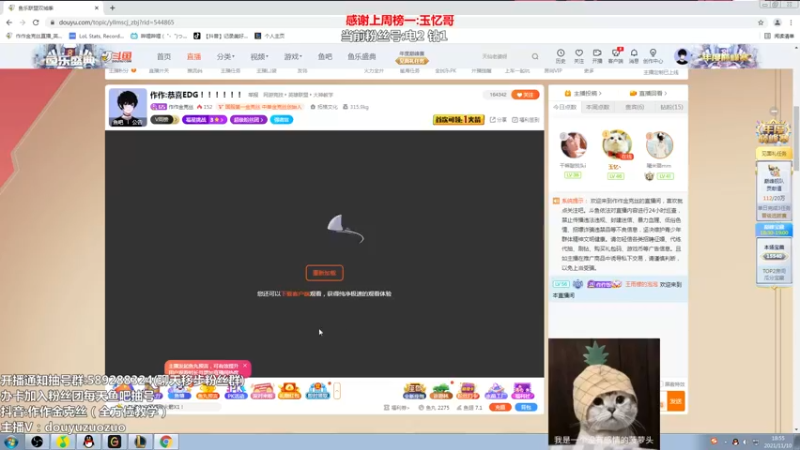
Task: Click the blue pill badge under room title
Action: tap(281, 120)
